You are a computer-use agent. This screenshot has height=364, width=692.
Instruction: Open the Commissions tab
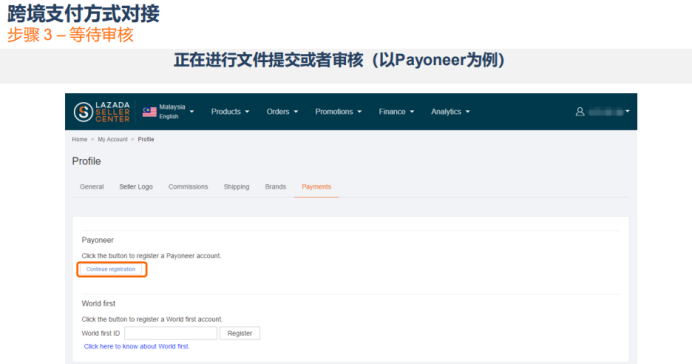point(188,187)
